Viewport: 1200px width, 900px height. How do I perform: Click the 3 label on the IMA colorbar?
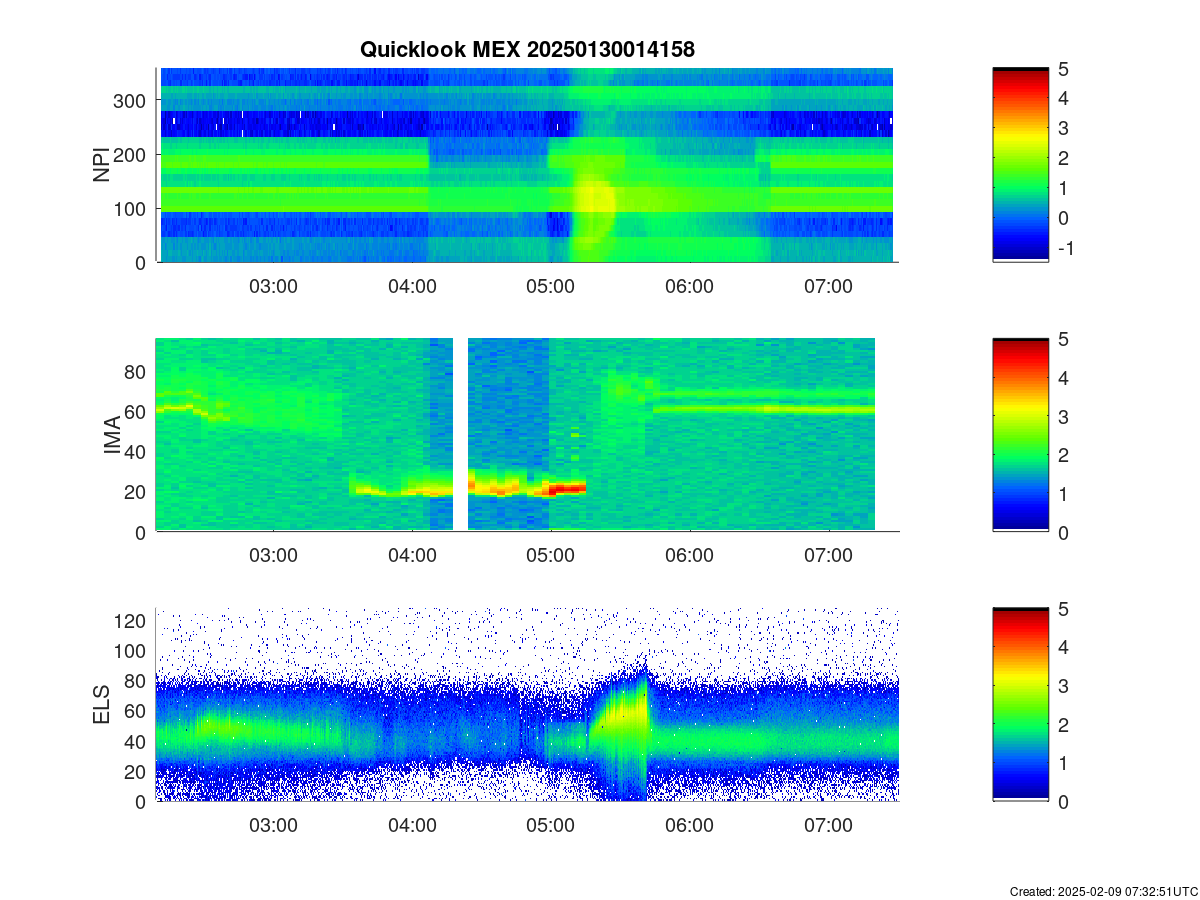pyautogui.click(x=1064, y=416)
